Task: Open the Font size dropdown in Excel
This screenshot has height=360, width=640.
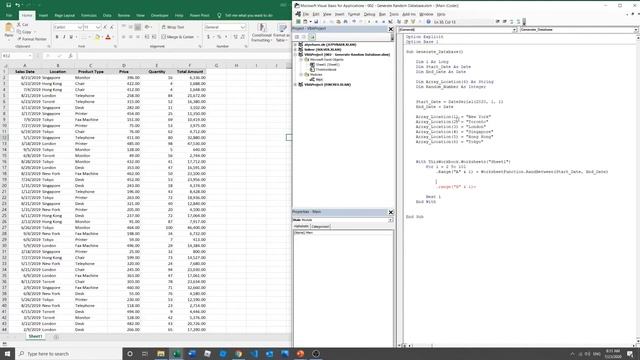Action: tap(98, 27)
